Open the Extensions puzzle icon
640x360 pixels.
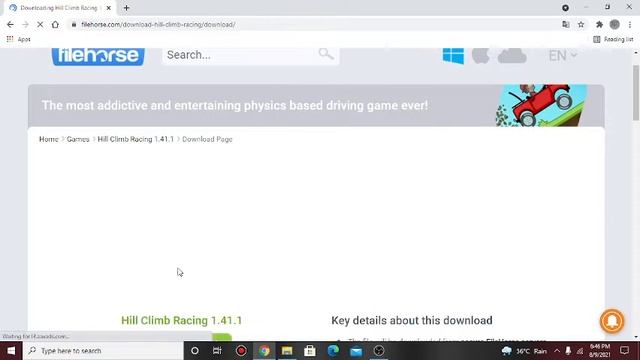click(x=599, y=24)
